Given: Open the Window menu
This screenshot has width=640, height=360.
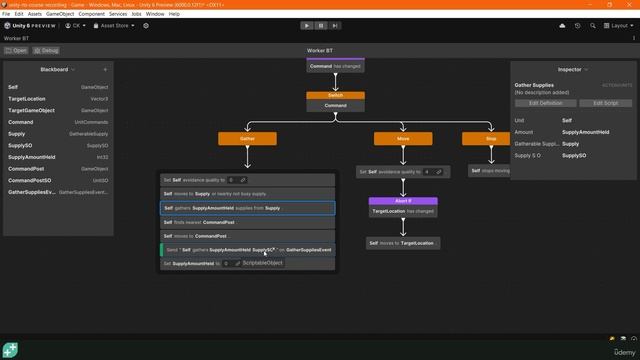Looking at the screenshot, I should click(x=155, y=14).
